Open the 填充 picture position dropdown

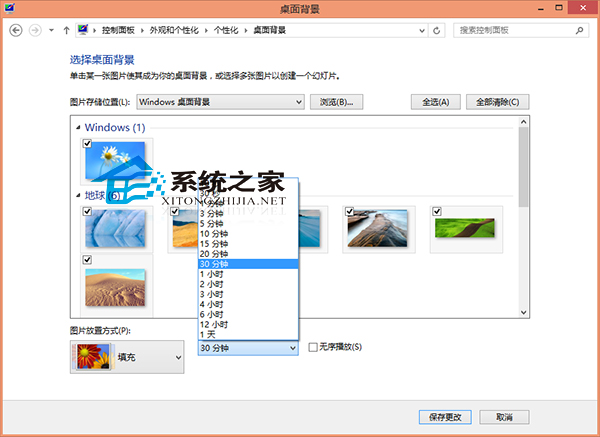127,357
